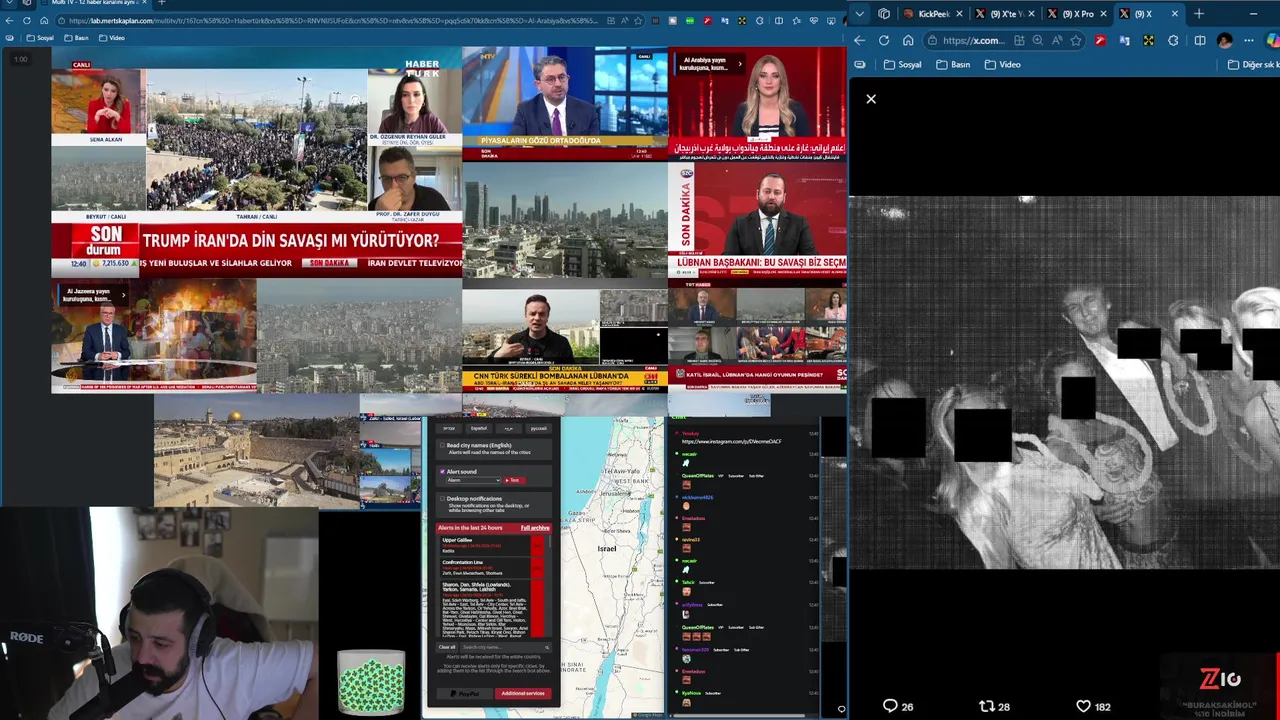Open Basın folder in left browser
Image resolution: width=1280 pixels, height=720 pixels.
click(x=76, y=38)
